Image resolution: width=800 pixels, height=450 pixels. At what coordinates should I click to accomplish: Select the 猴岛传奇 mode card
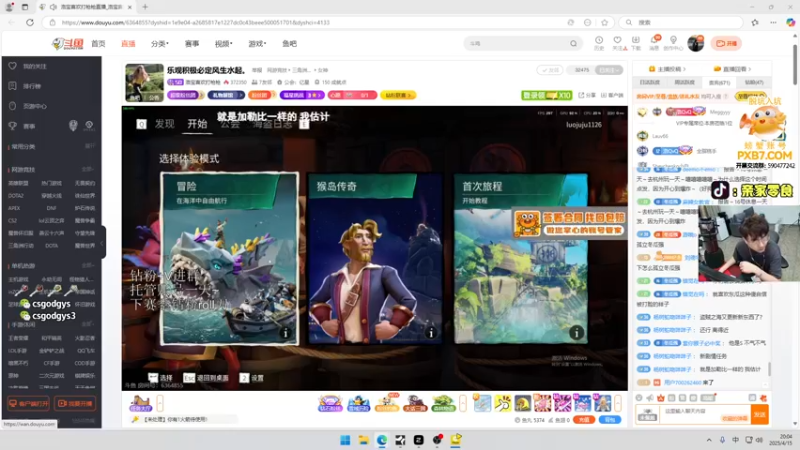[x=376, y=259]
